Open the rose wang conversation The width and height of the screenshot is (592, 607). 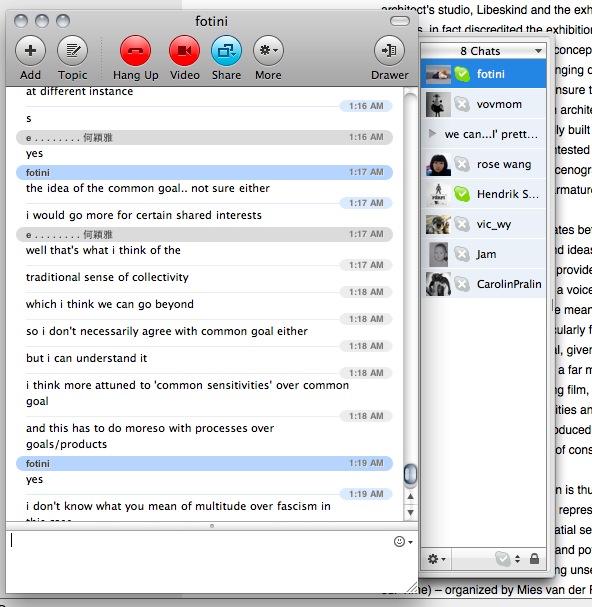pyautogui.click(x=483, y=164)
